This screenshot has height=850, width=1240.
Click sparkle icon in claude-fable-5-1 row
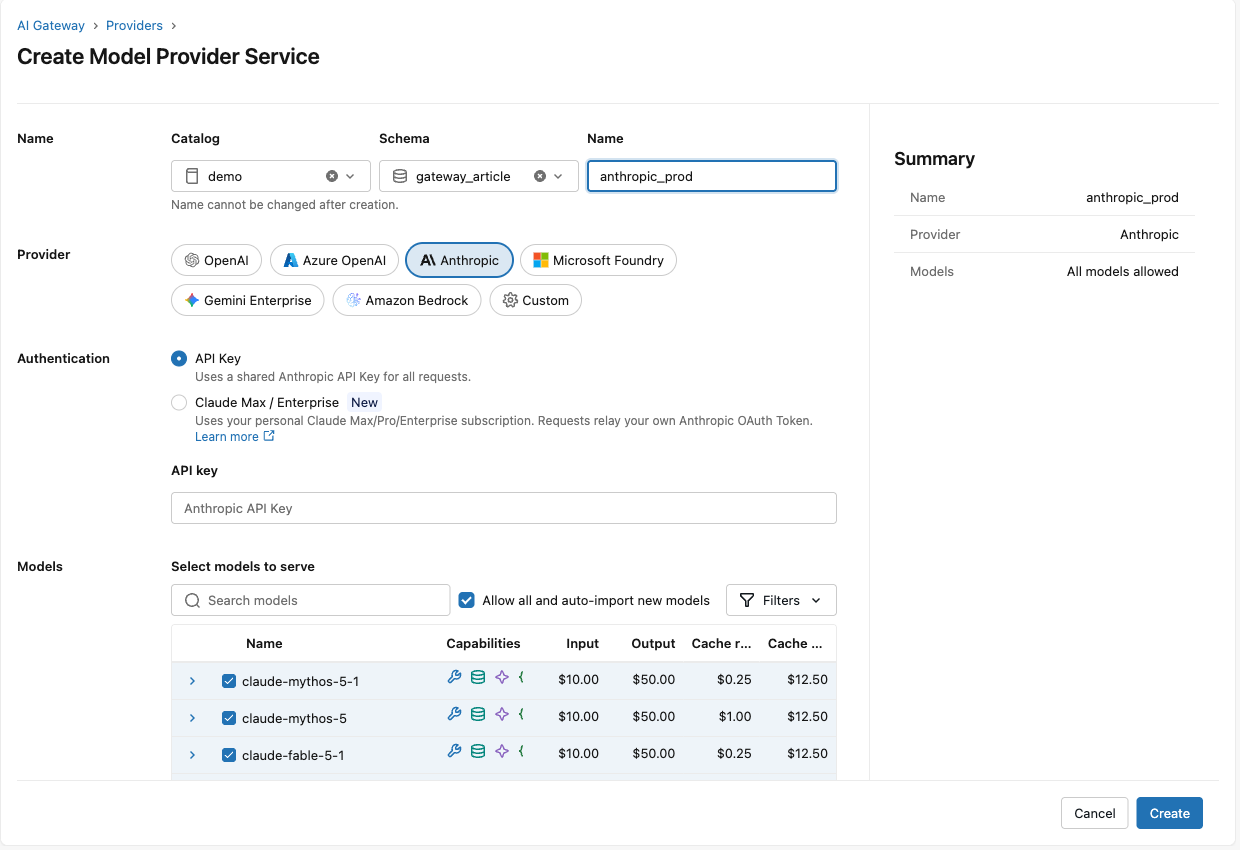point(502,751)
